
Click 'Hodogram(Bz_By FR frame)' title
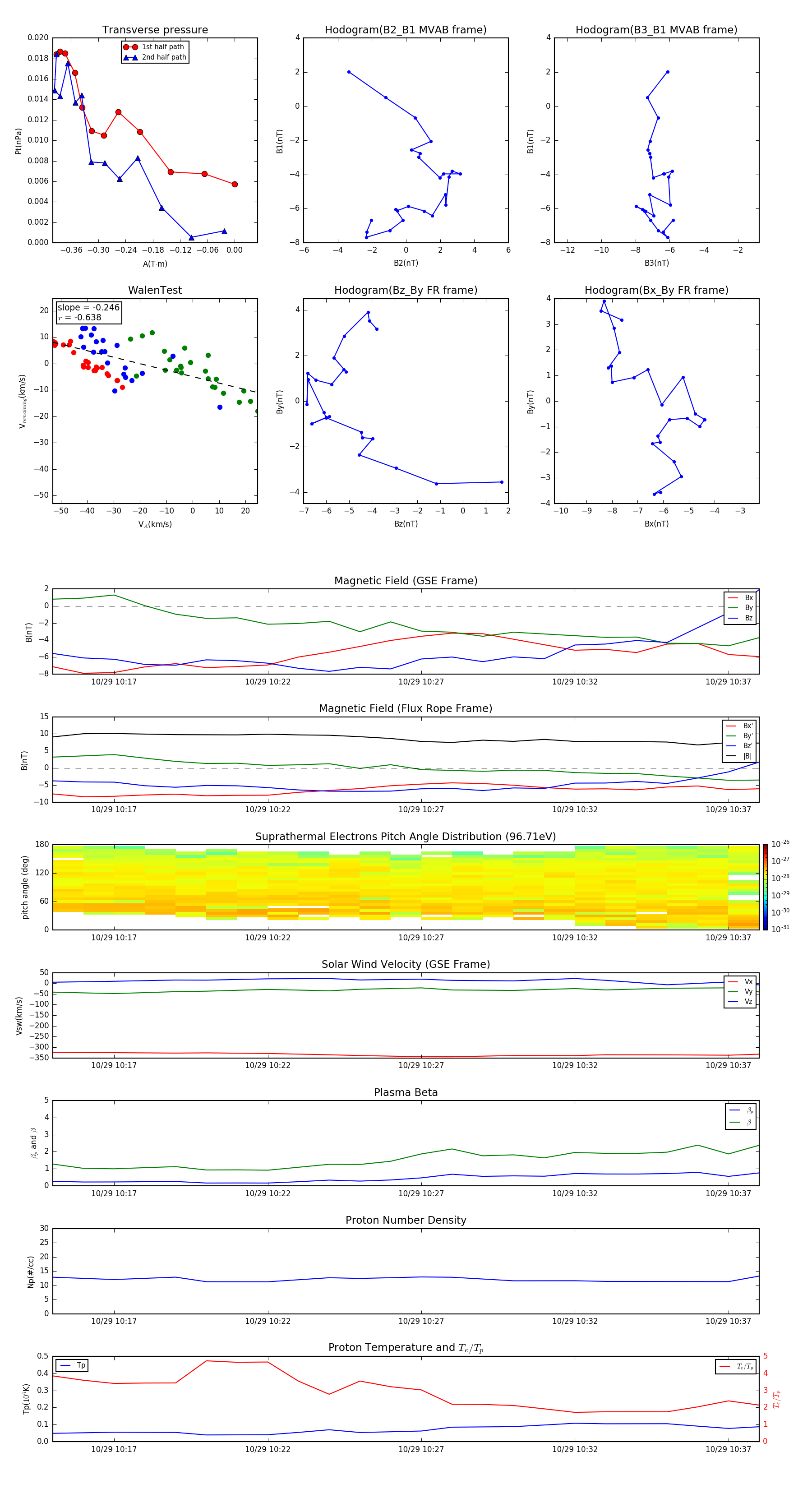pos(406,290)
